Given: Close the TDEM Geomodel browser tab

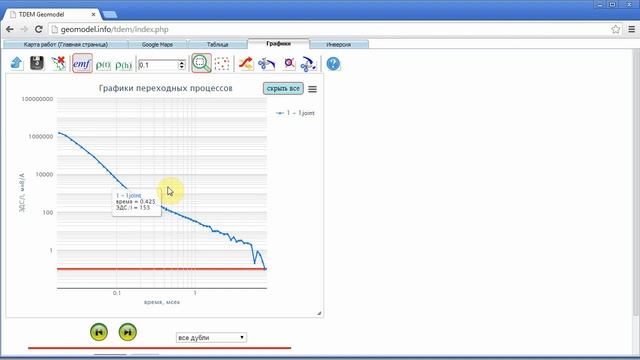Looking at the screenshot, I should 93,14.
